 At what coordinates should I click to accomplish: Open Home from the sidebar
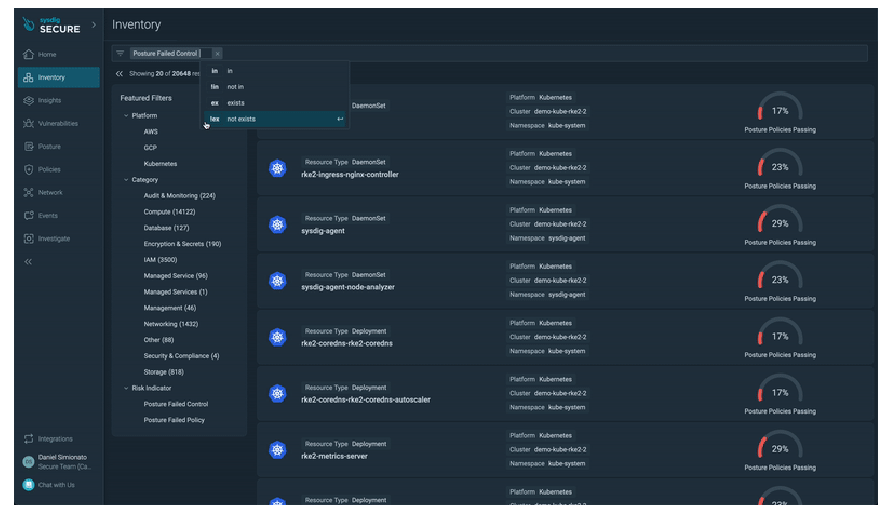tap(47, 54)
